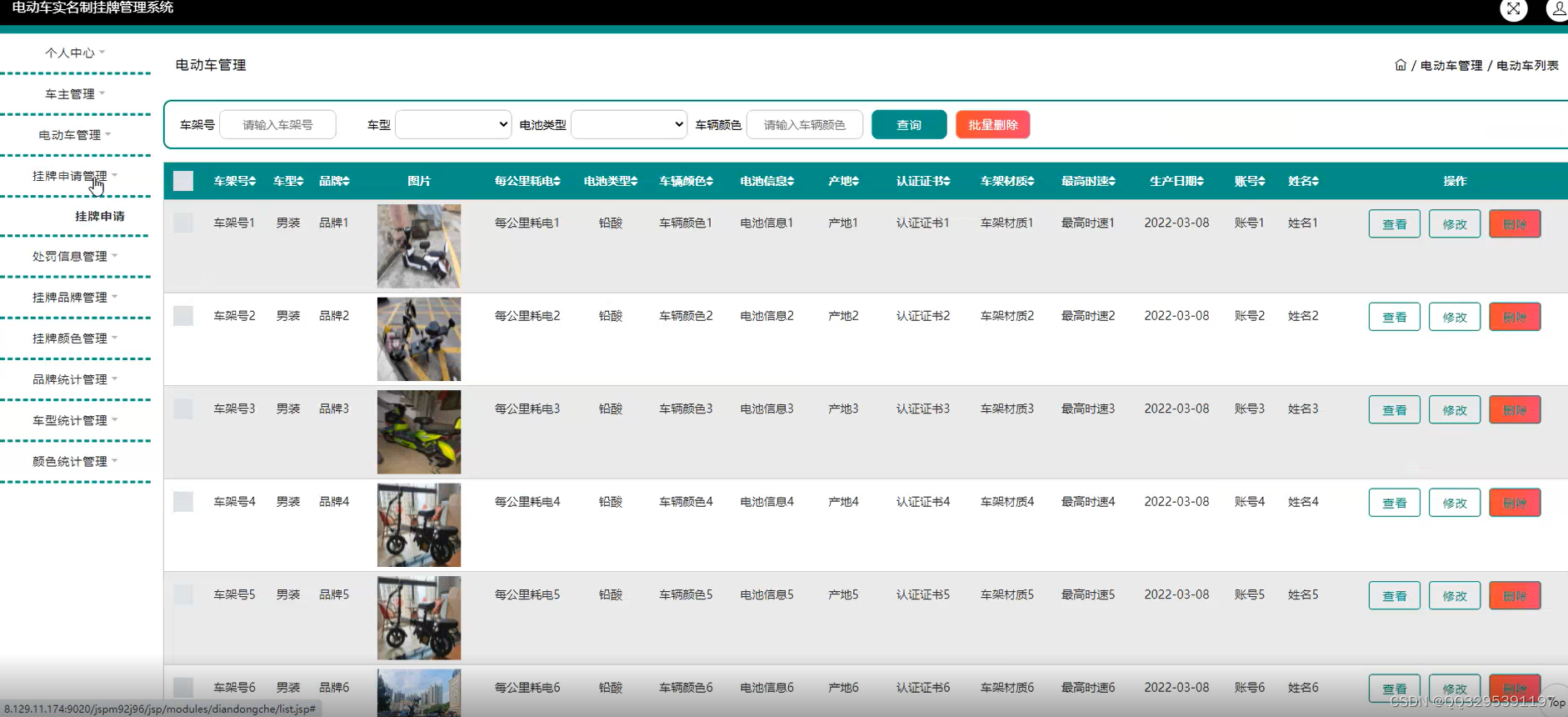Check the row checkbox for 车架号3
1568x717 pixels.
(x=183, y=409)
